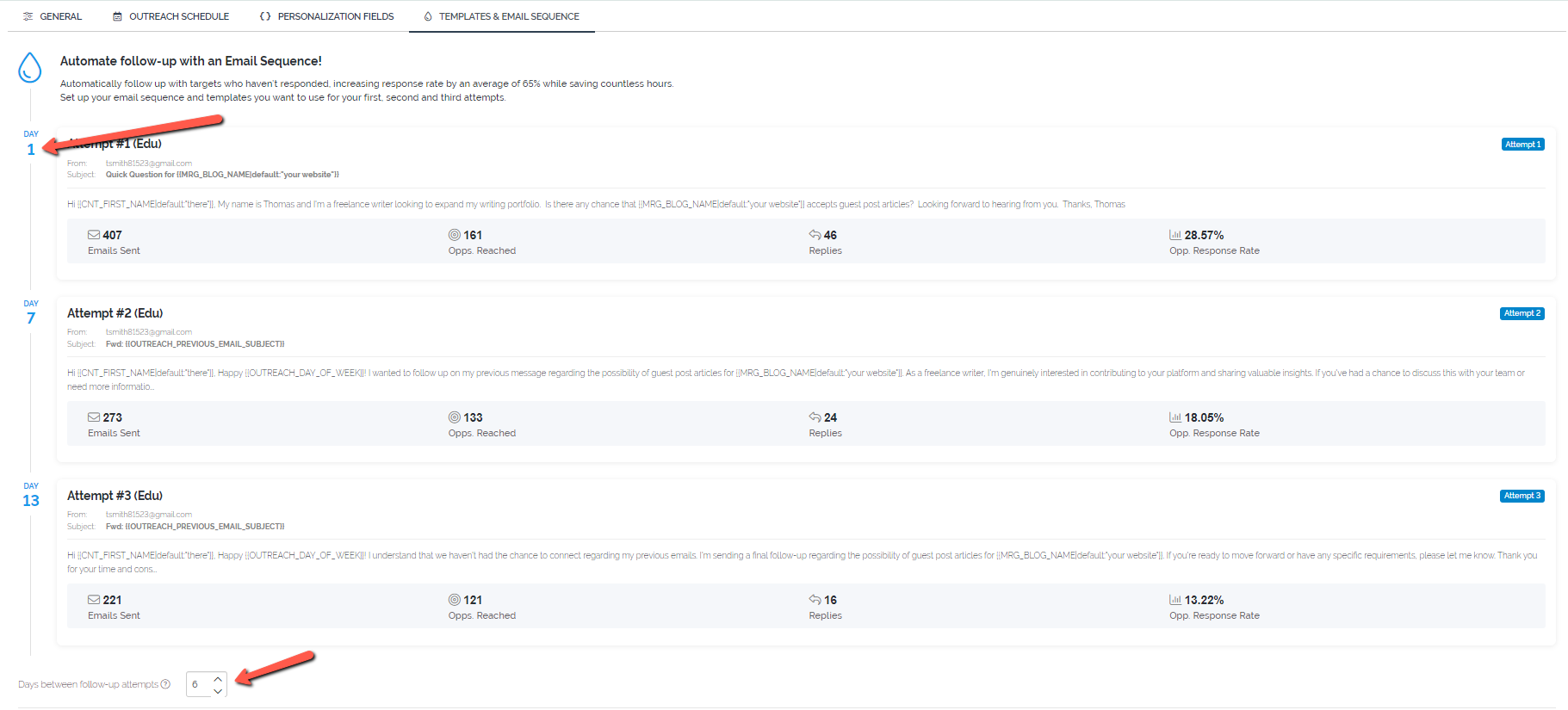
Task: Click target icon next to 161 opps reached
Action: click(x=455, y=234)
